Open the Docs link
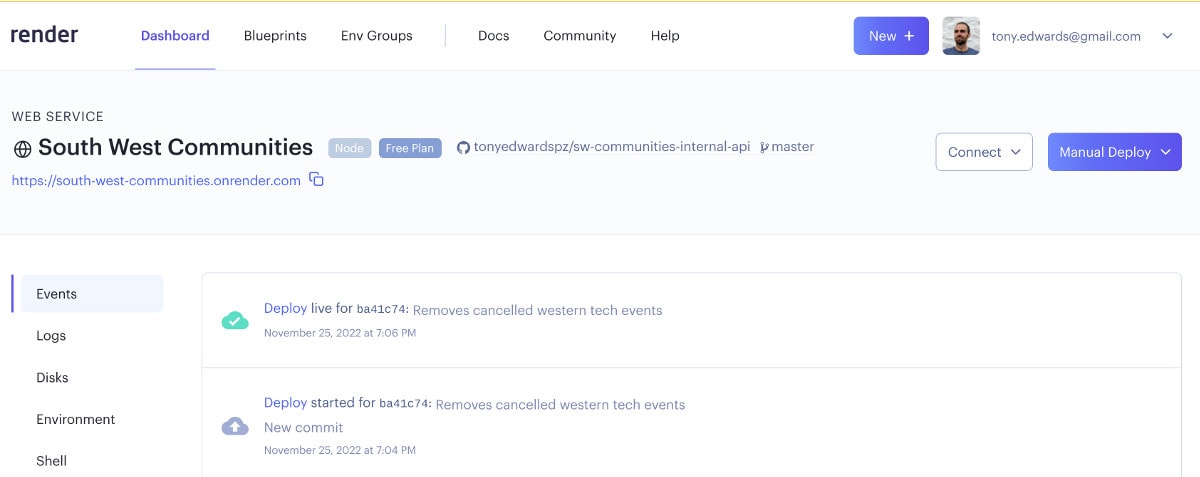The width and height of the screenshot is (1200, 477). (x=493, y=36)
